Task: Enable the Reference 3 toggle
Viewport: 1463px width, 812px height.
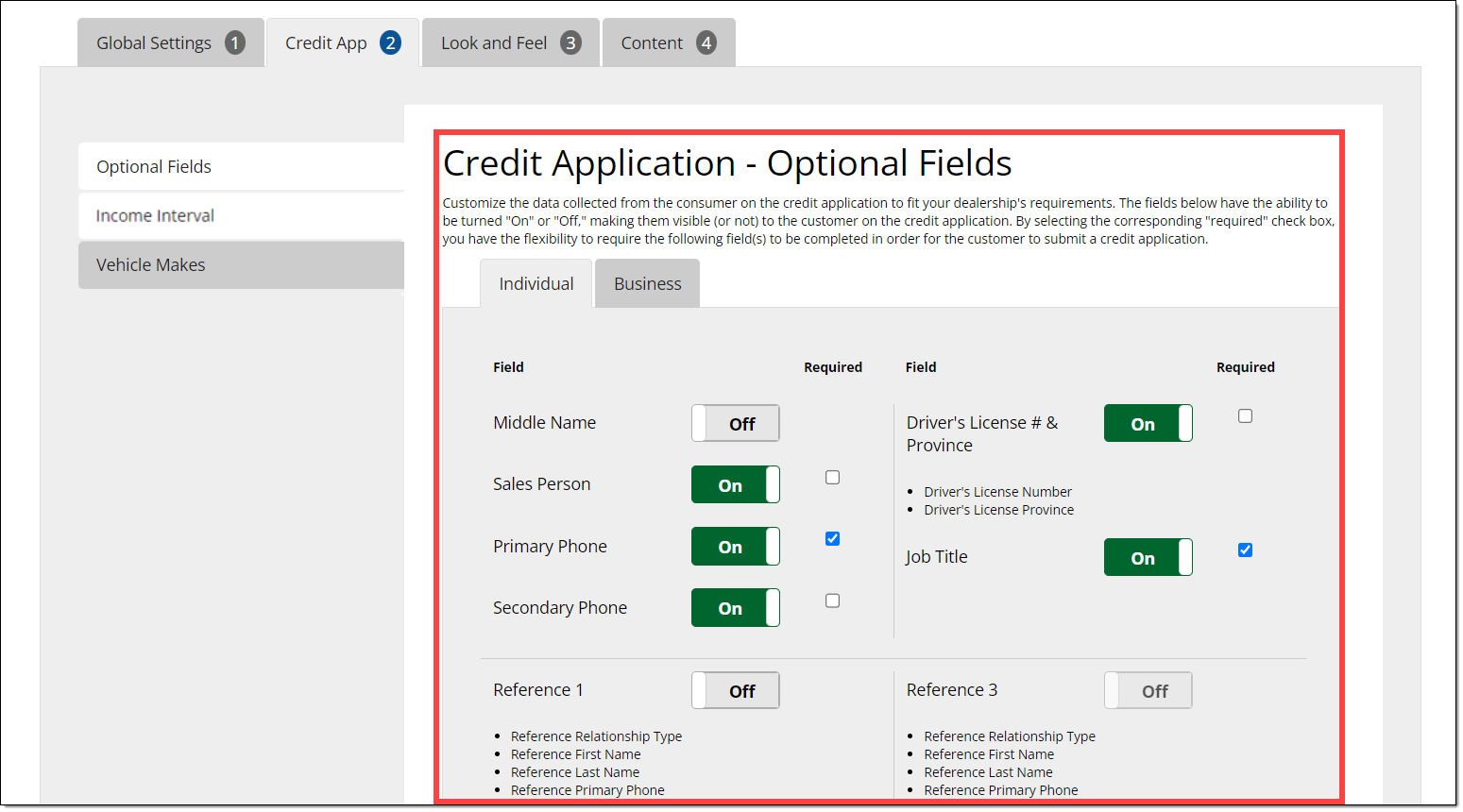Action: pyautogui.click(x=1148, y=691)
